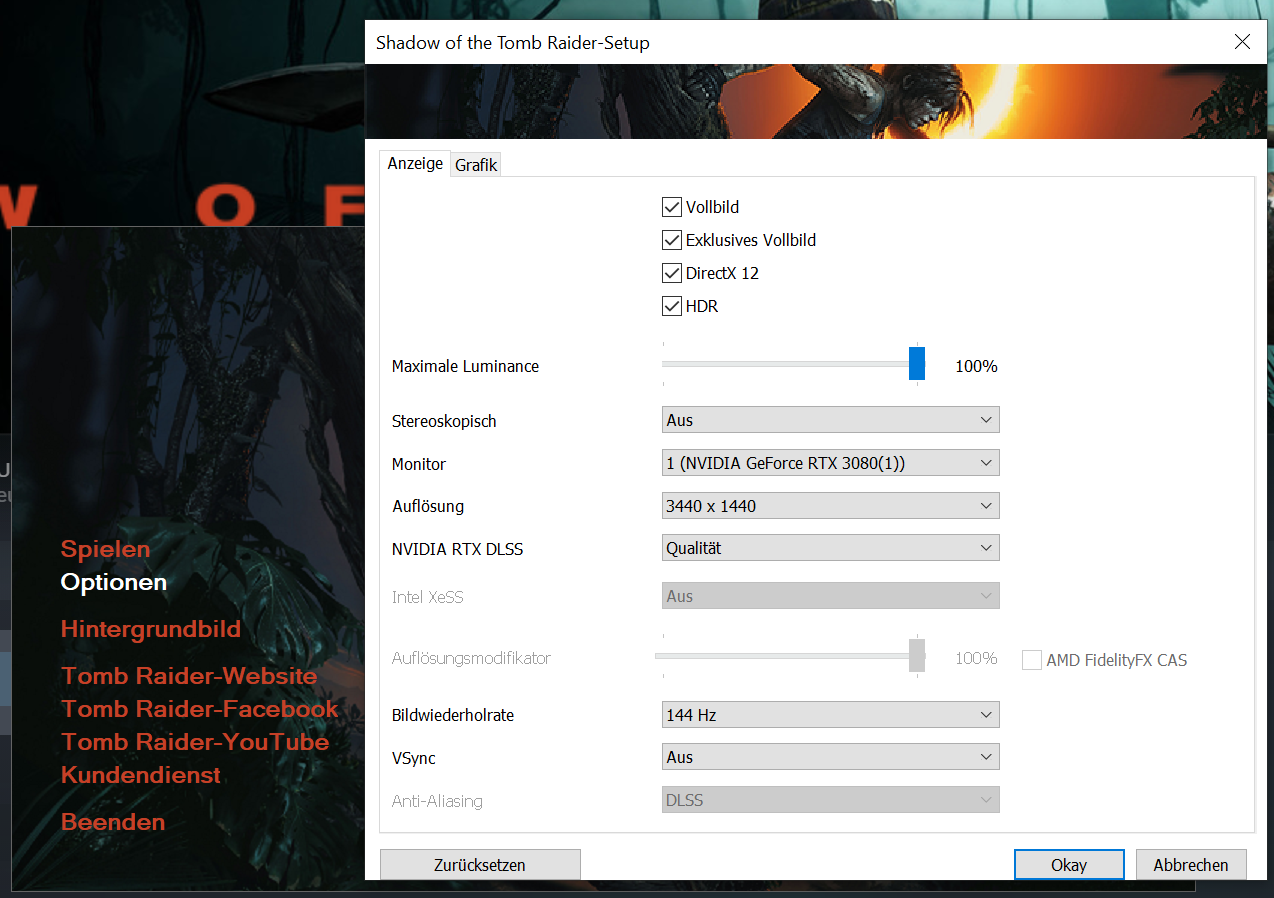Open Hintergrundbild in the launcher menu
The width and height of the screenshot is (1274, 898).
click(151, 629)
